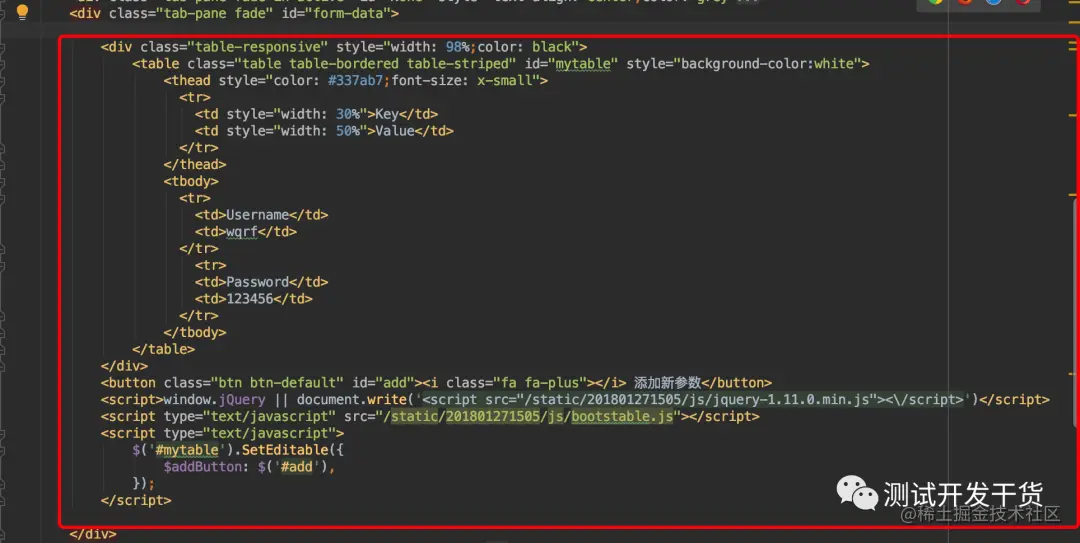Click the "wqrf" table cell line
This screenshot has height=543, width=1080.
[x=246, y=232]
